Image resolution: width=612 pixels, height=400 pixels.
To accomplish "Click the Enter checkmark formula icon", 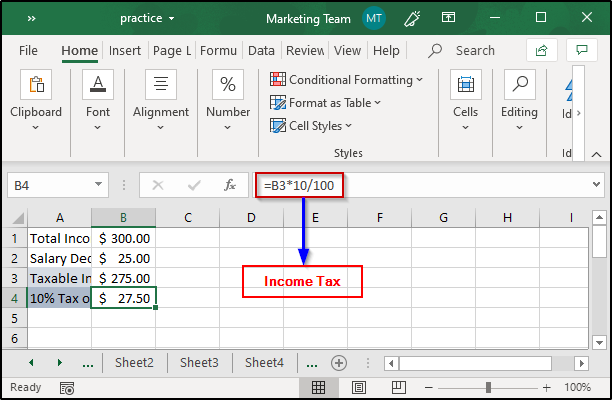I will [194, 185].
